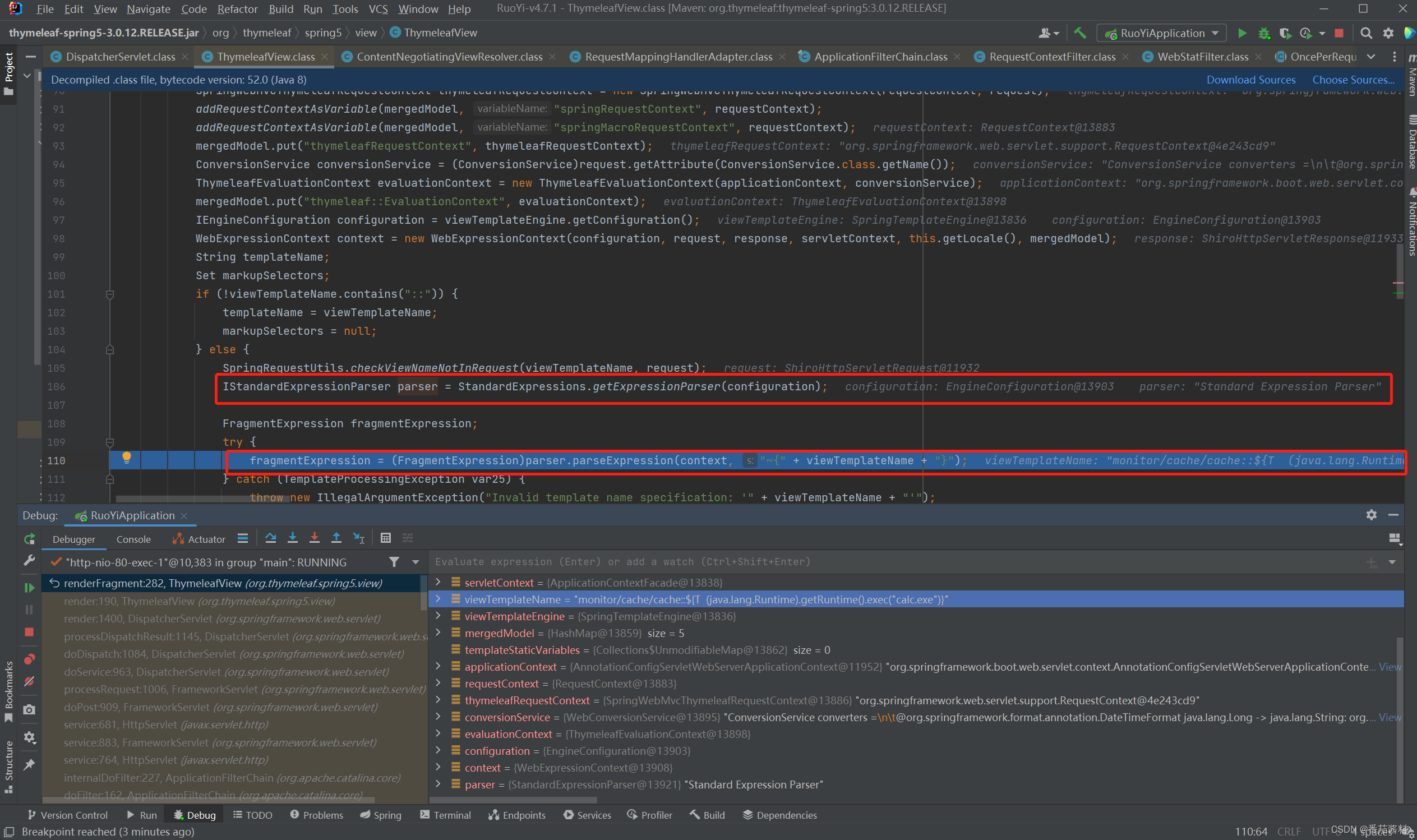Open the RuoYiApplication run configuration dropdown
Image resolution: width=1417 pixels, height=840 pixels.
pos(1162,34)
